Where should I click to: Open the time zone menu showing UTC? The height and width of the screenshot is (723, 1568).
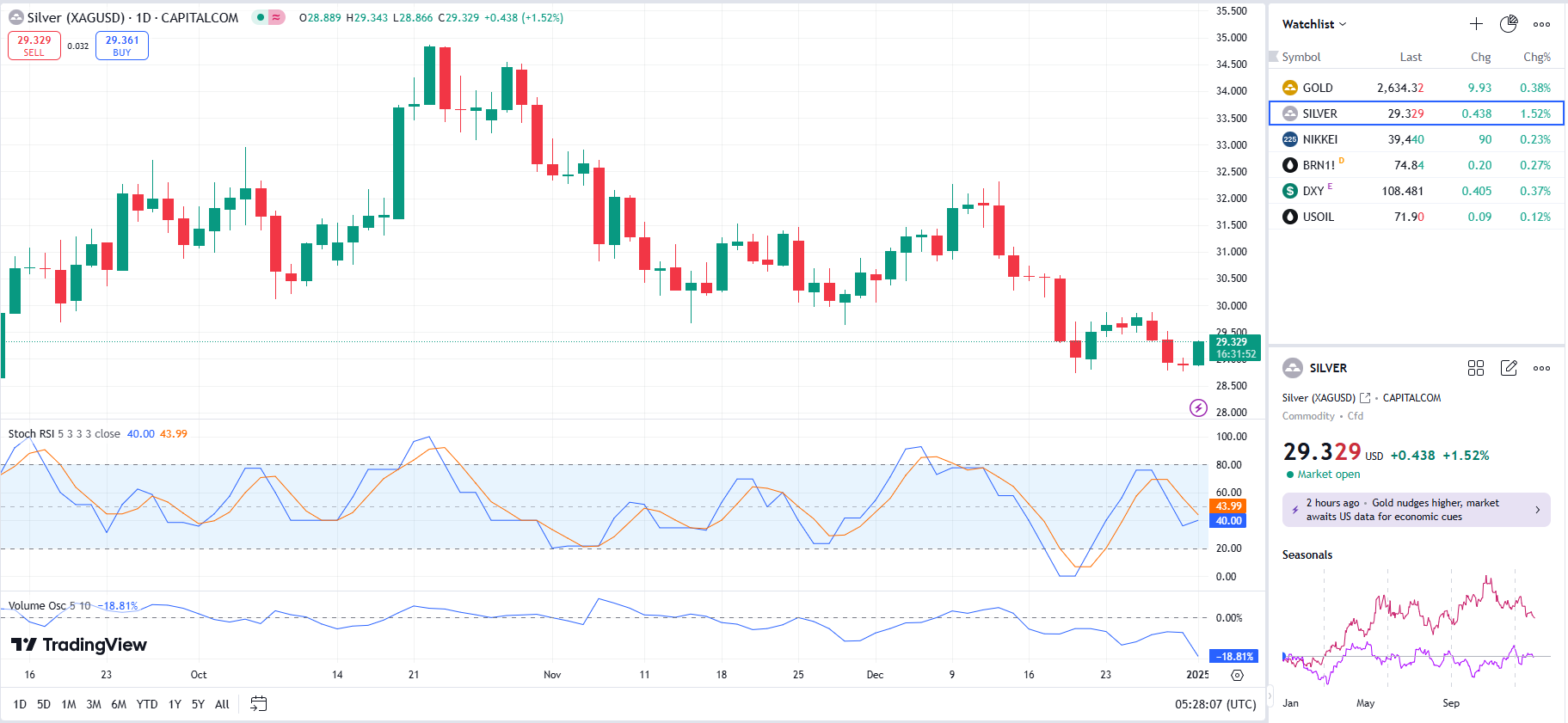click(x=1215, y=704)
